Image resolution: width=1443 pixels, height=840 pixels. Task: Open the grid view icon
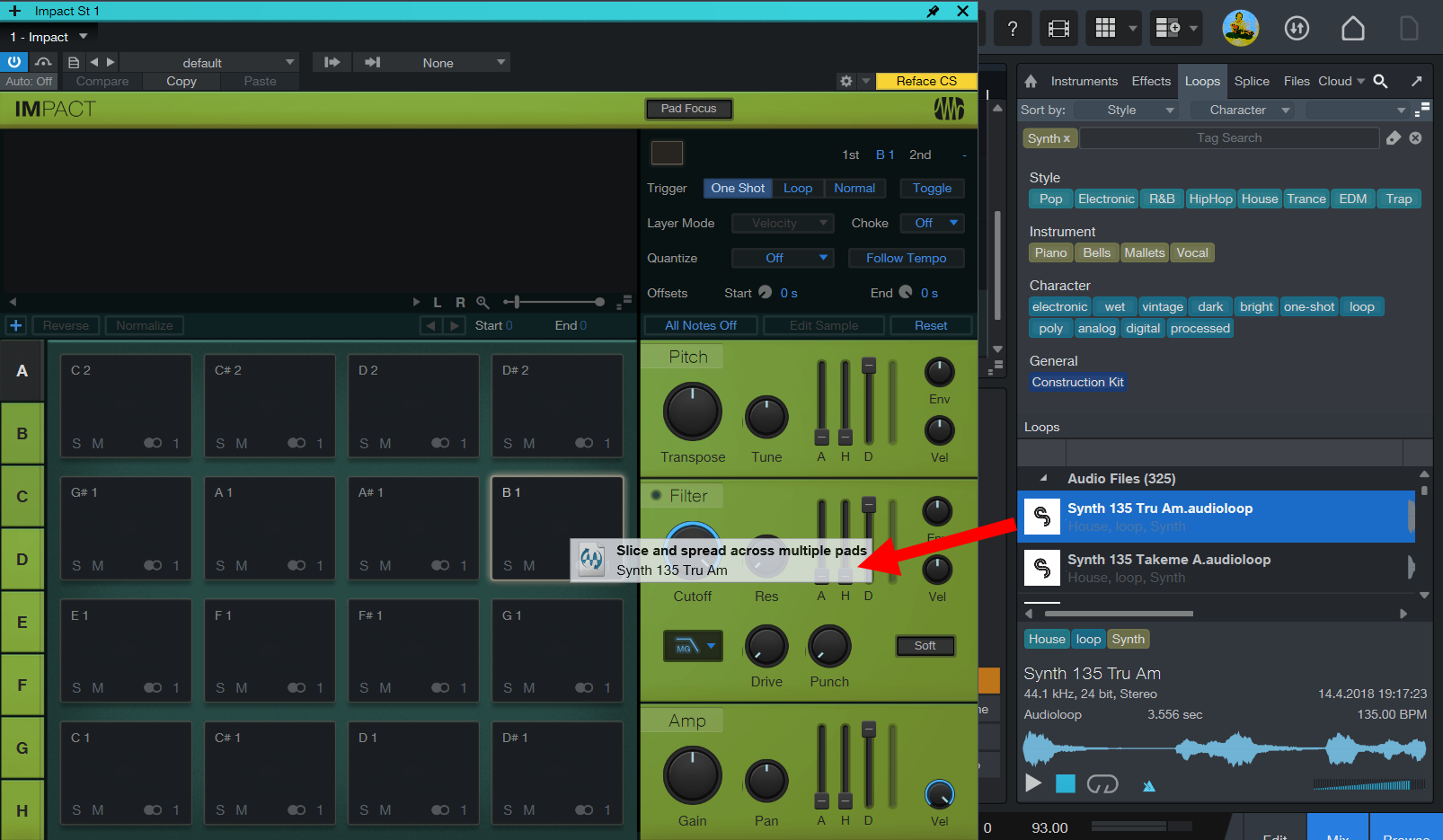pos(1106,29)
